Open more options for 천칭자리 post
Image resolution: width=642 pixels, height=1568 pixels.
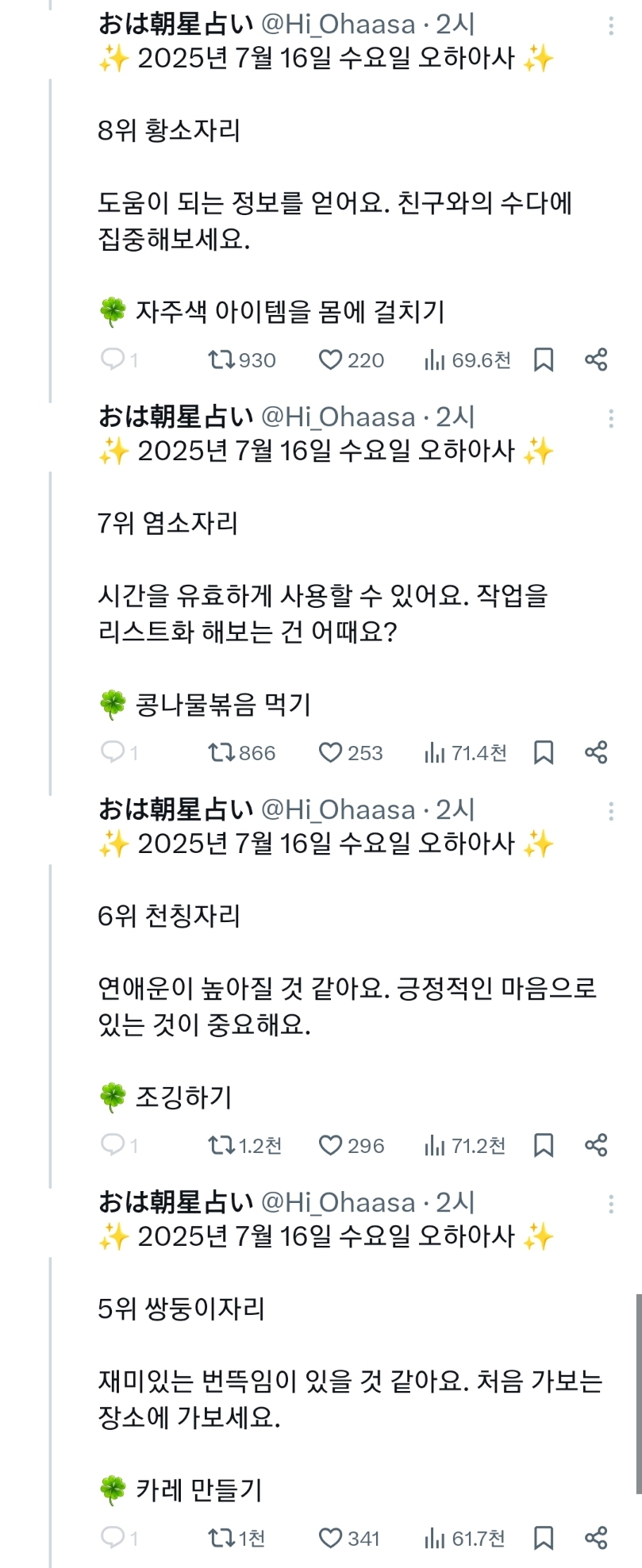611,811
